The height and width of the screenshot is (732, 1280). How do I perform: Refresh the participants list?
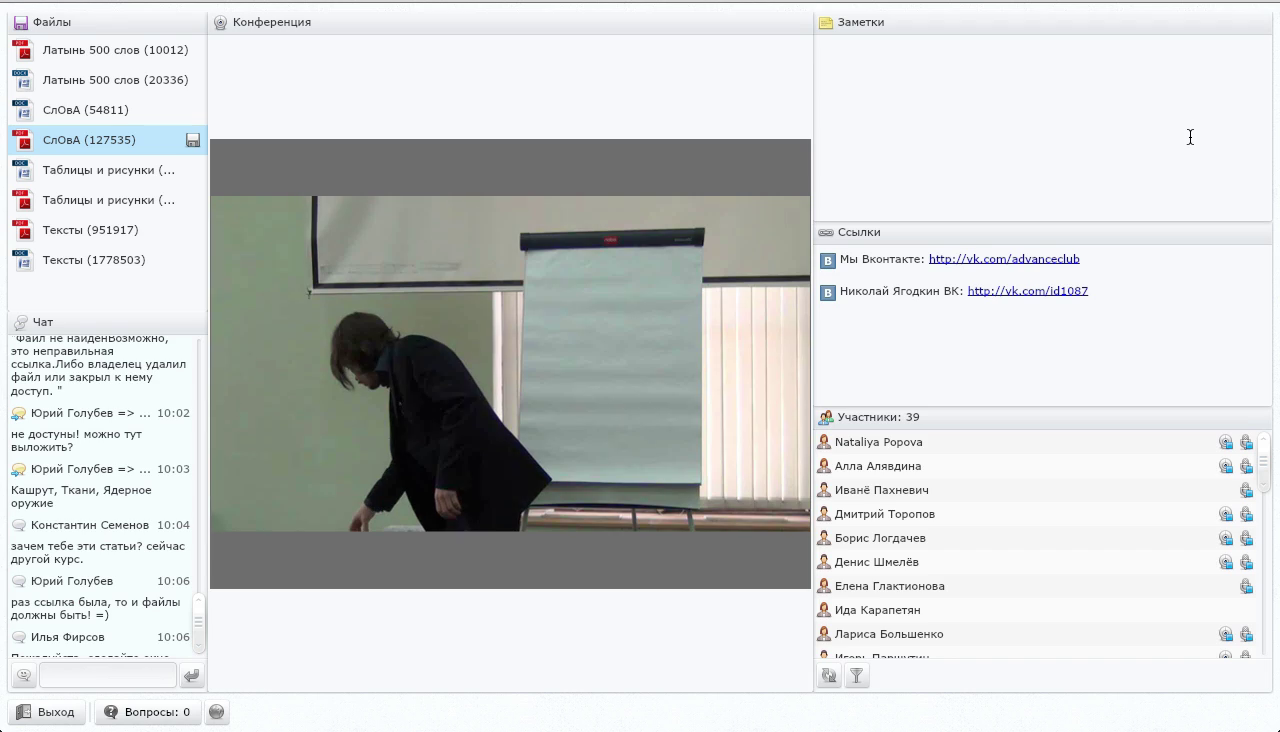coord(829,676)
